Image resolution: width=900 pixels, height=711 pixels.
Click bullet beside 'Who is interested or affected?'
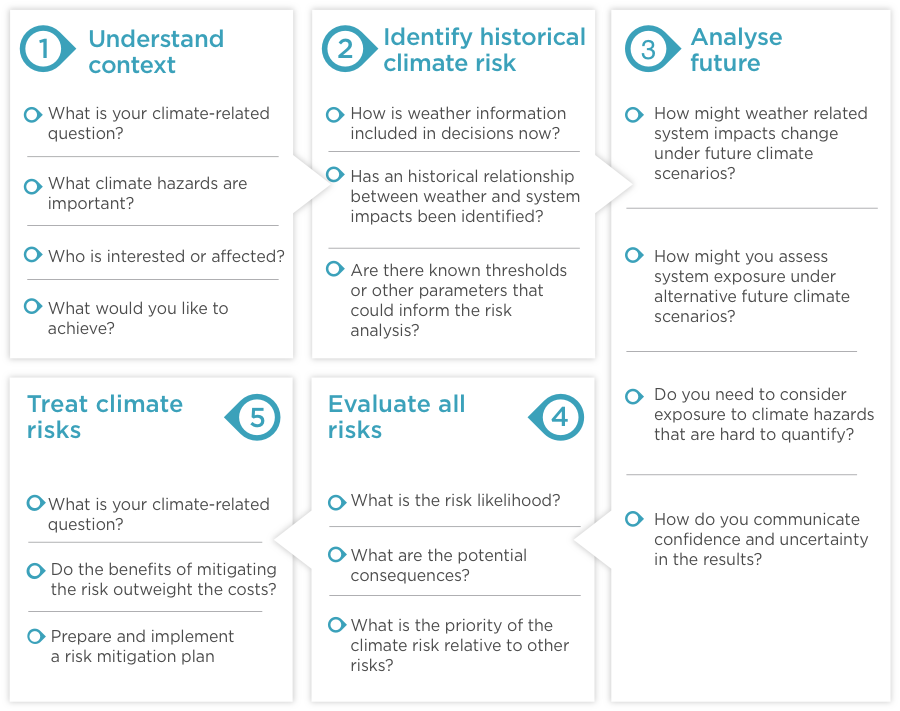(x=33, y=256)
